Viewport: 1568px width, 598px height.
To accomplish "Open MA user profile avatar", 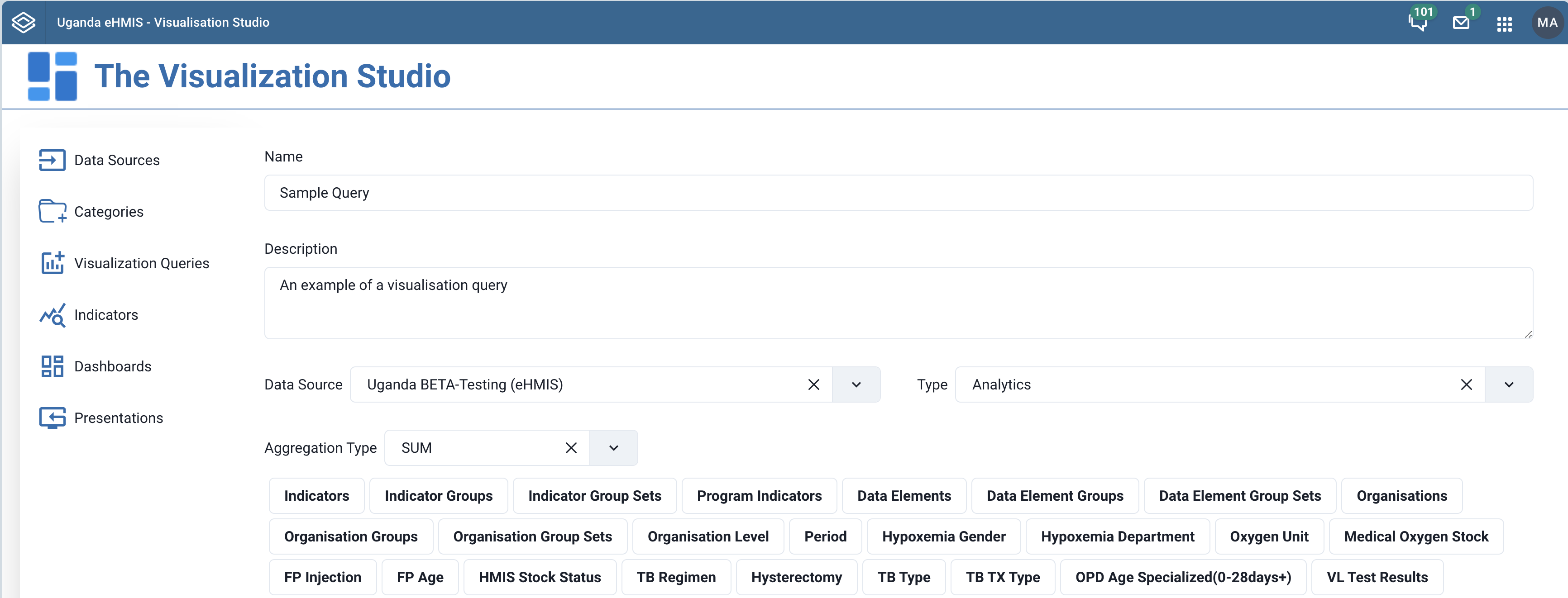I will tap(1547, 23).
